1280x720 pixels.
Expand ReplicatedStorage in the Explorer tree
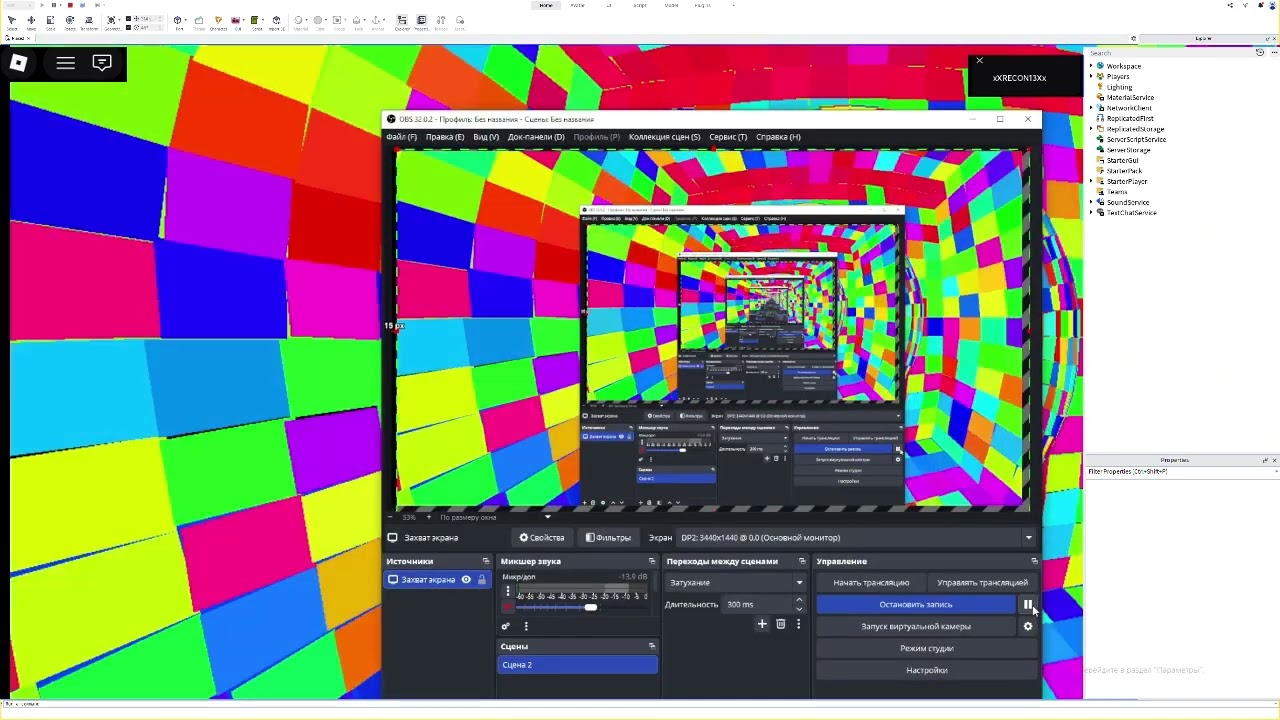pos(1091,129)
